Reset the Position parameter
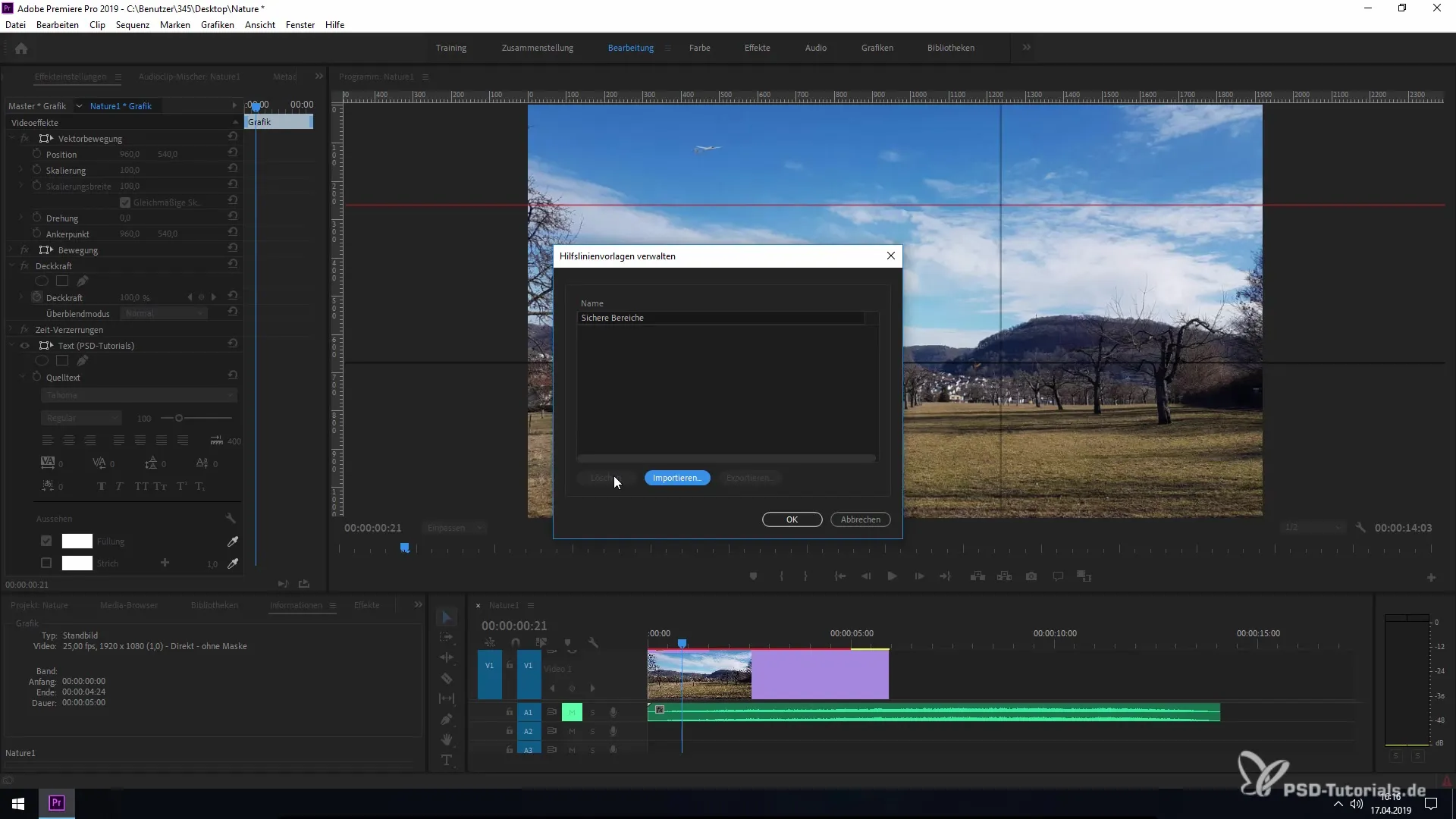 [x=233, y=152]
